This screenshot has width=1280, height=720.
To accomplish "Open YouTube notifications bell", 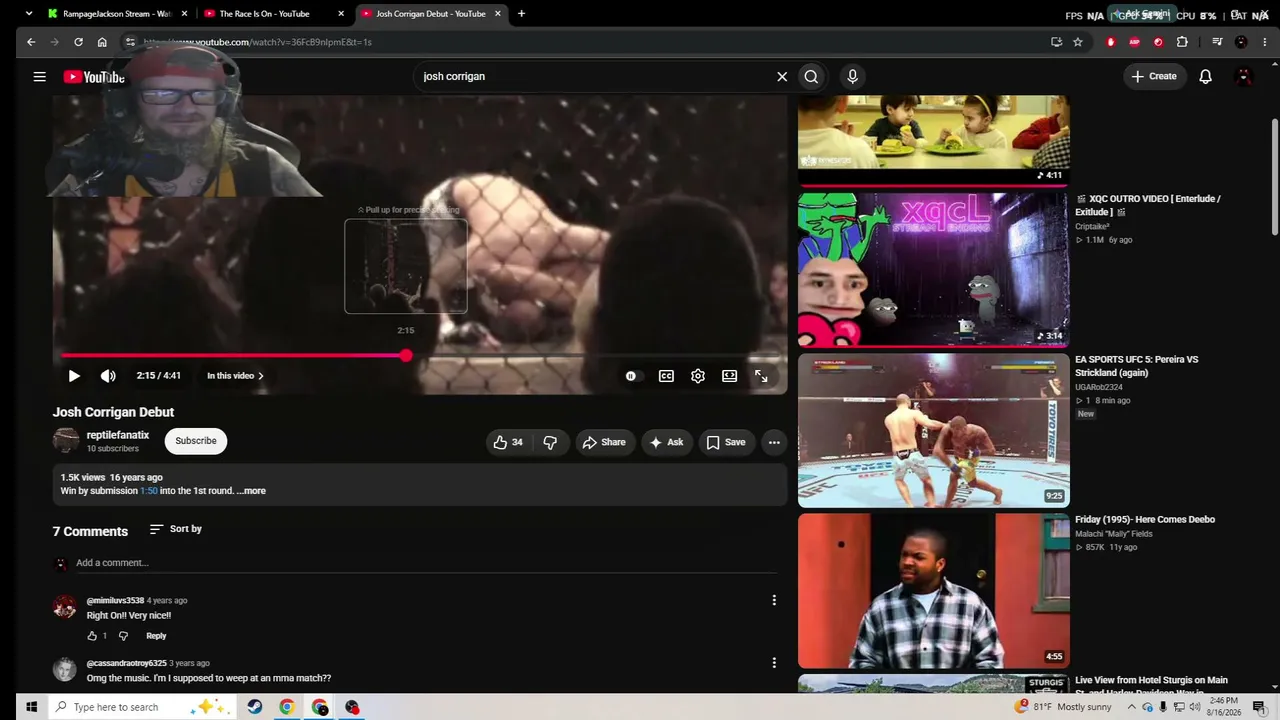I will tap(1205, 76).
